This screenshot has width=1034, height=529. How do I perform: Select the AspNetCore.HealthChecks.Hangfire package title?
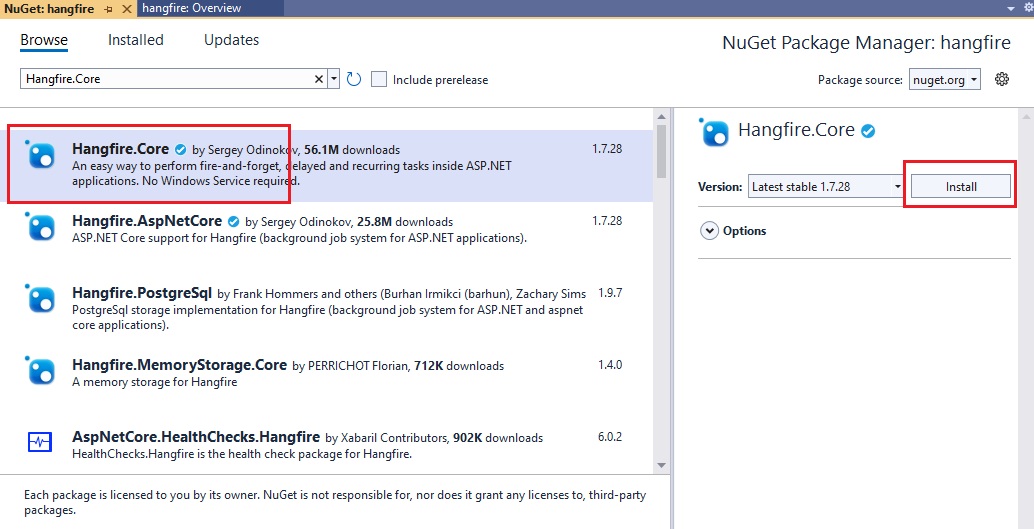(x=196, y=437)
